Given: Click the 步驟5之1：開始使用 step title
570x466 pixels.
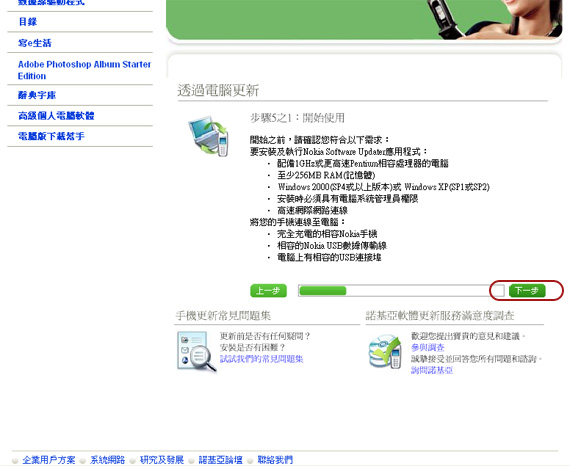Looking at the screenshot, I should pyautogui.click(x=297, y=118).
